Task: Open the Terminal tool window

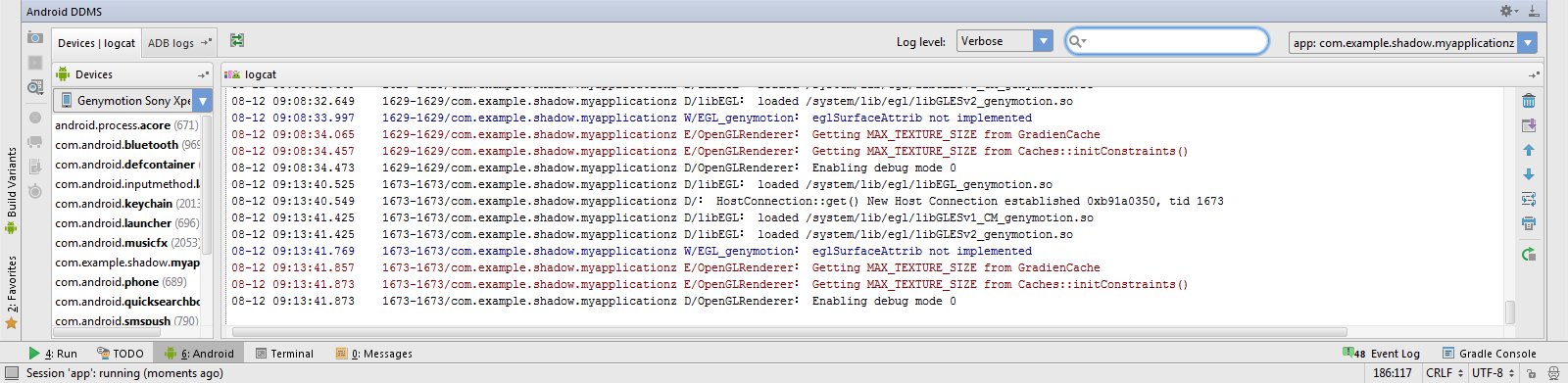Action: [284, 354]
